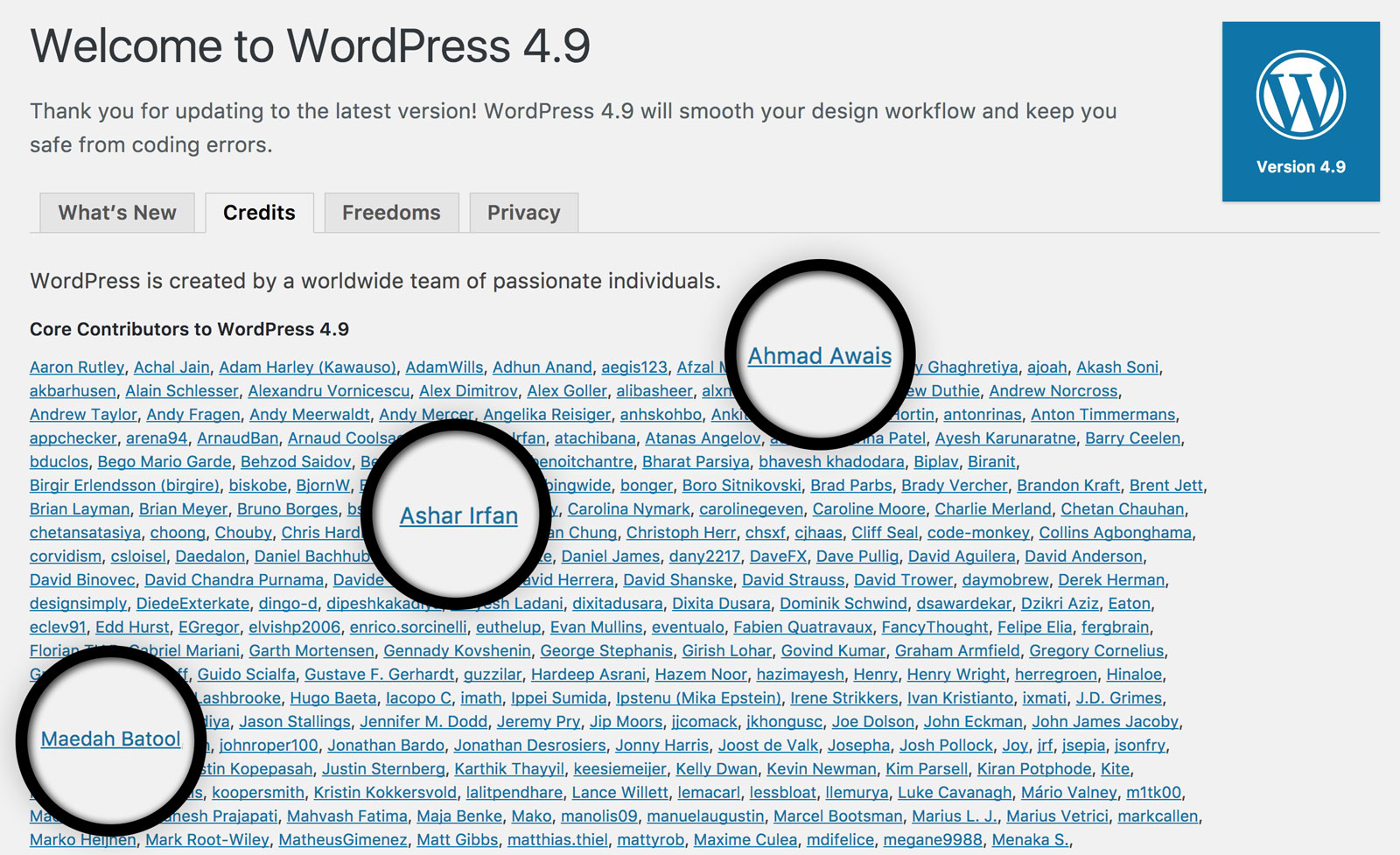Open Kristin Kokkersvold profile link
The image size is (1400, 855).
(385, 793)
